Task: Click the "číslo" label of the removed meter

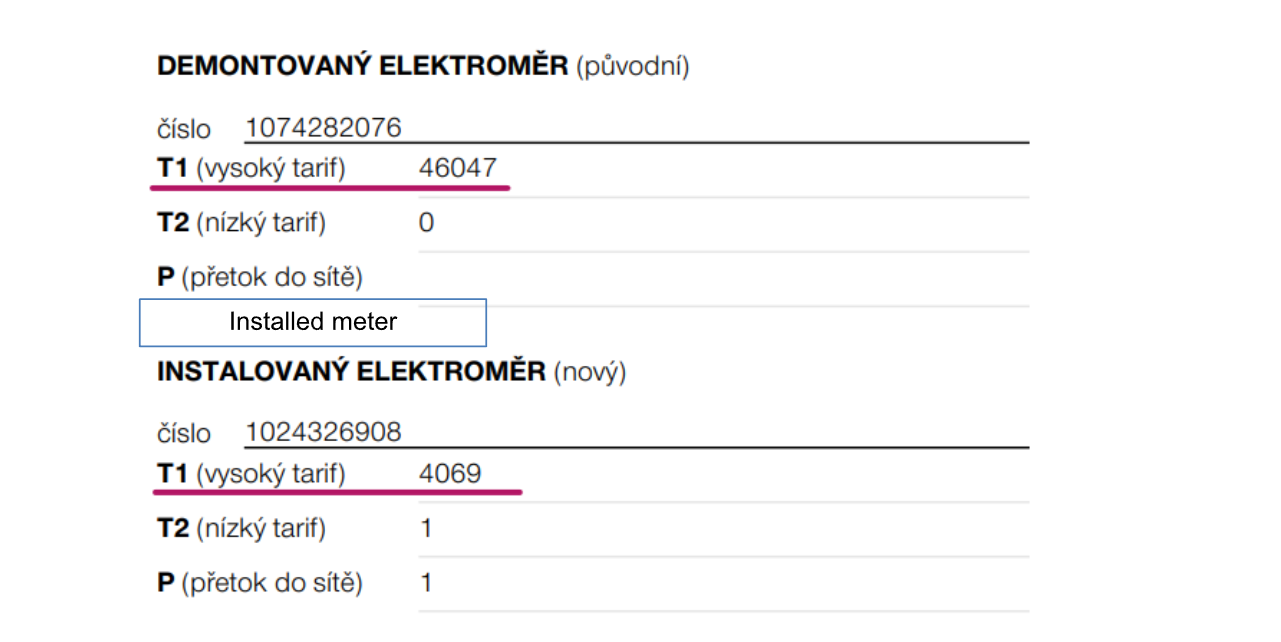Action: pyautogui.click(x=184, y=129)
